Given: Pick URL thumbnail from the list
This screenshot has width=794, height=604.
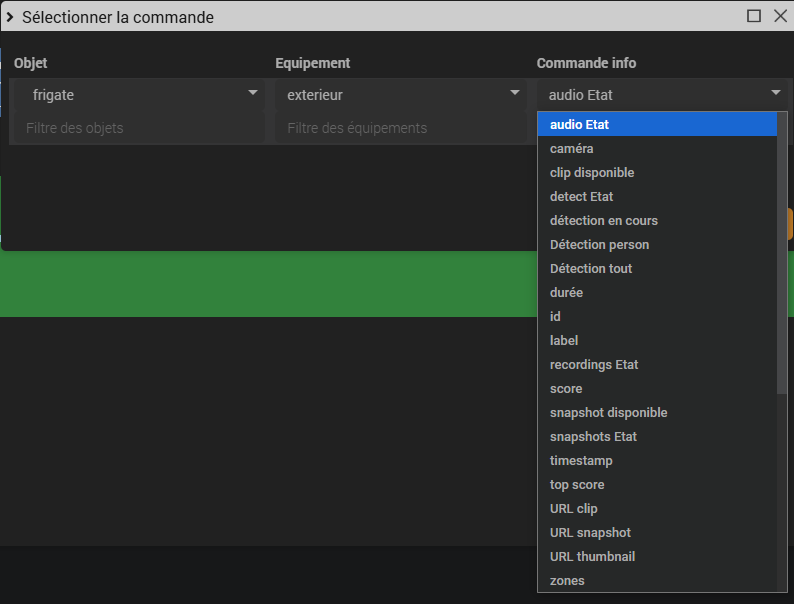Looking at the screenshot, I should click(x=657, y=556).
